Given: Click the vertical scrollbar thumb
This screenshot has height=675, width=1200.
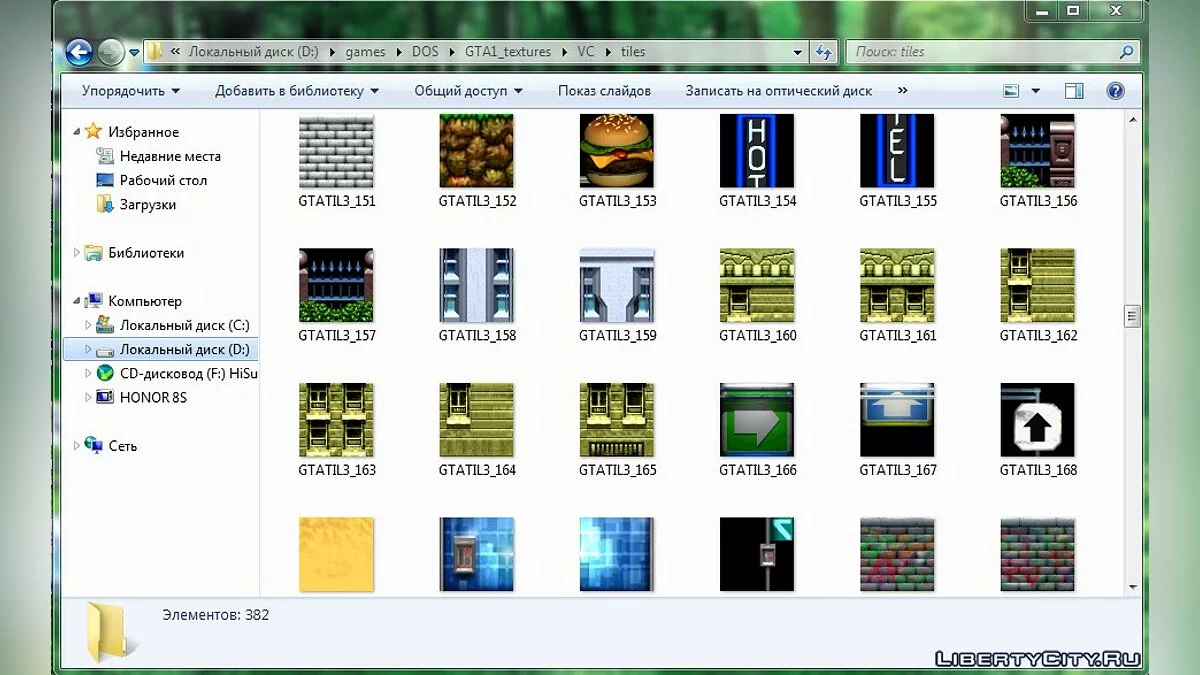Looking at the screenshot, I should (1132, 317).
